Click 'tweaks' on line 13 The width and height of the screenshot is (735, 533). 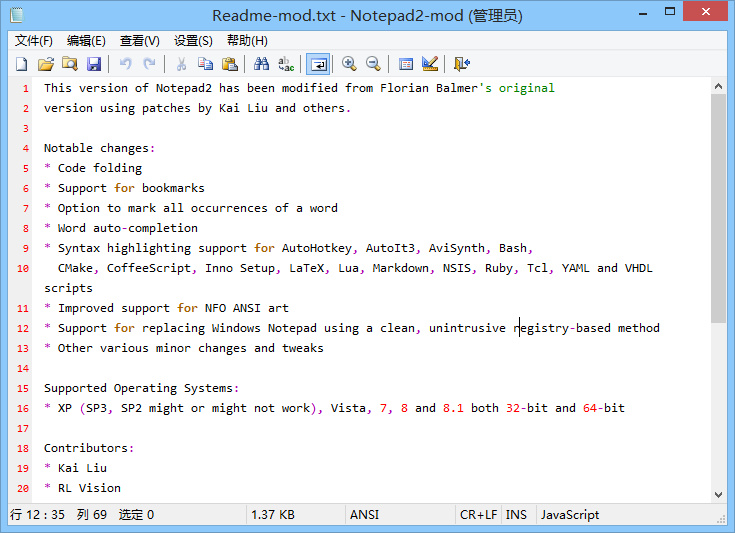(x=303, y=348)
